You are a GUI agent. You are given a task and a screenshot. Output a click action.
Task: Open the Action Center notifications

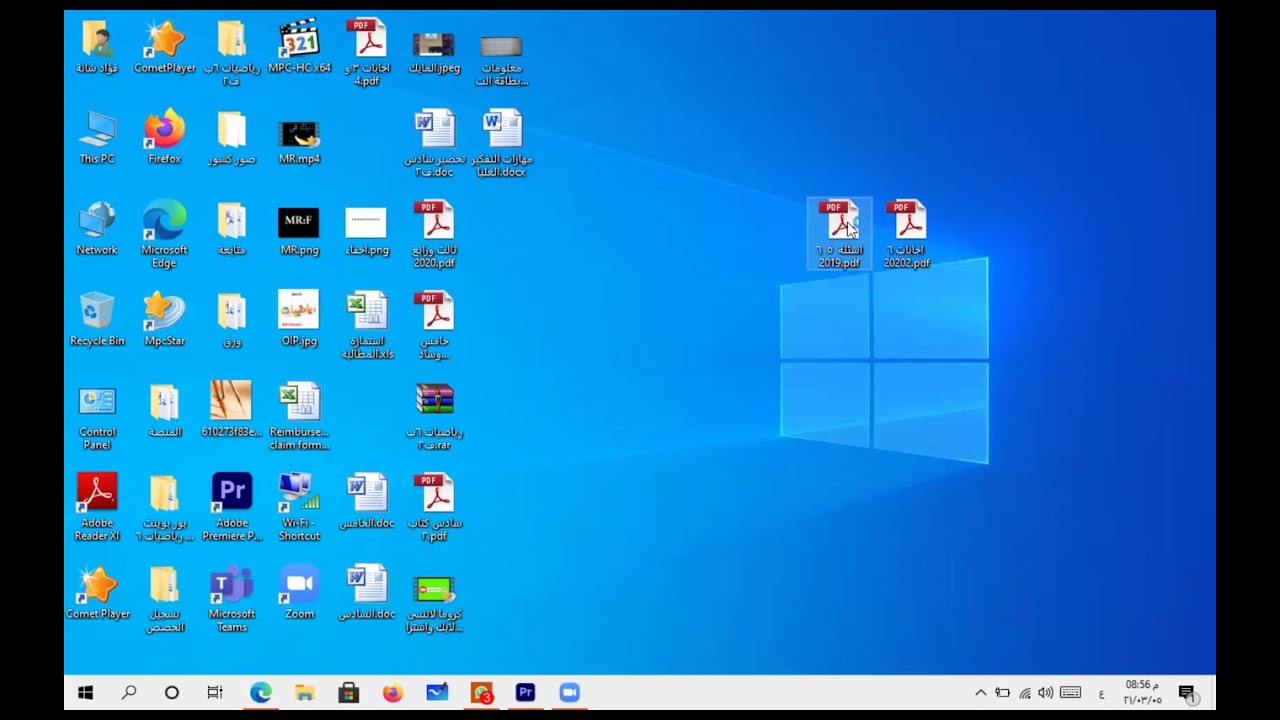point(1188,693)
